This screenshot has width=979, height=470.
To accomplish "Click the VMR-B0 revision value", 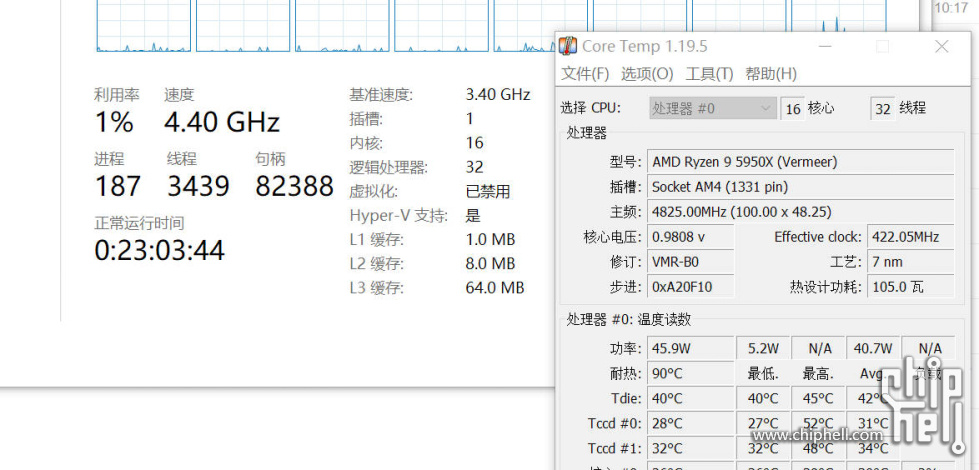I will pyautogui.click(x=691, y=262).
